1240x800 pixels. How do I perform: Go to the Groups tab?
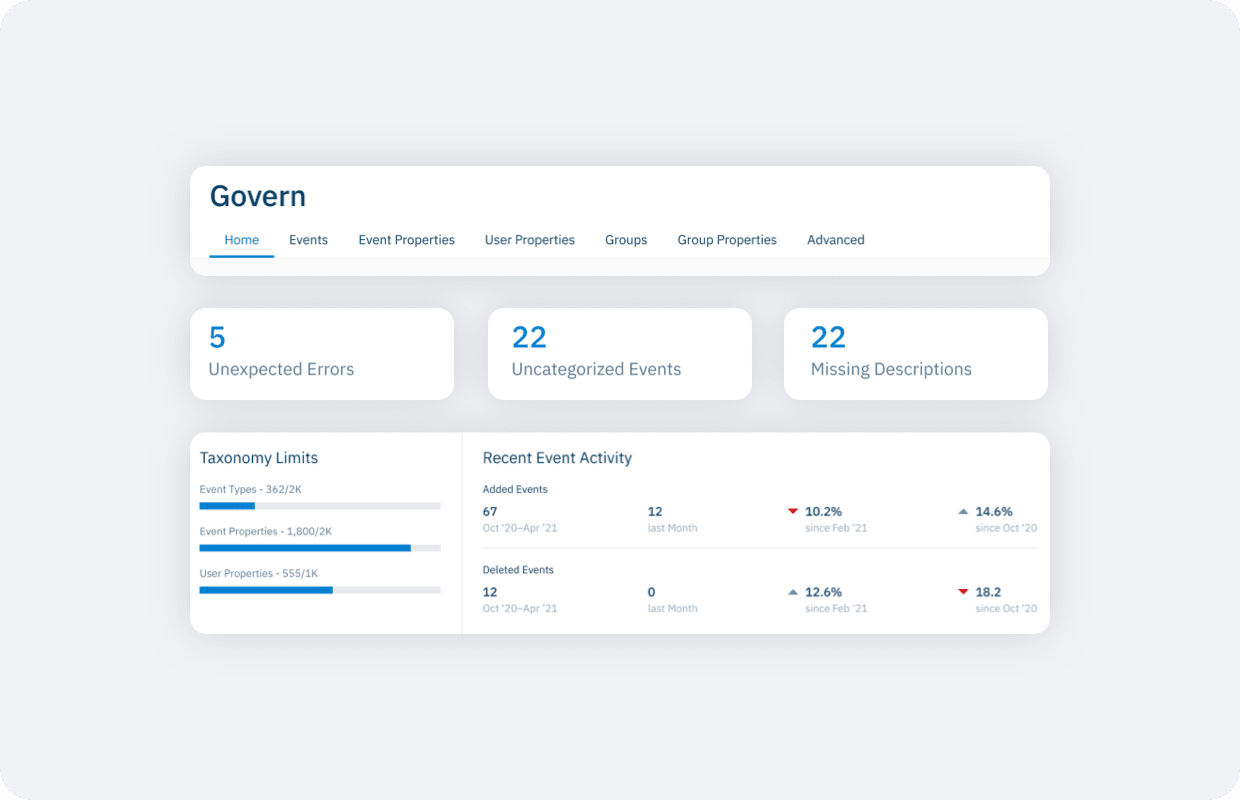pyautogui.click(x=626, y=240)
